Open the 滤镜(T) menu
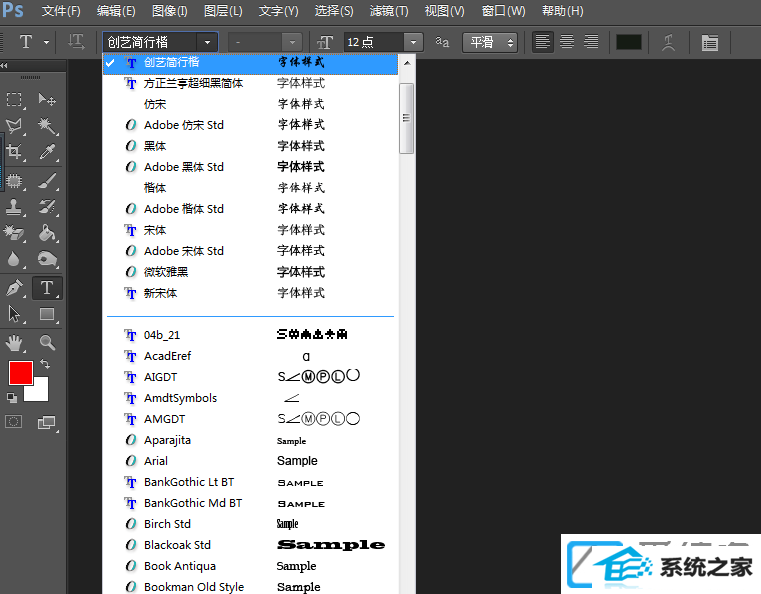This screenshot has height=594, width=761. 389,11
